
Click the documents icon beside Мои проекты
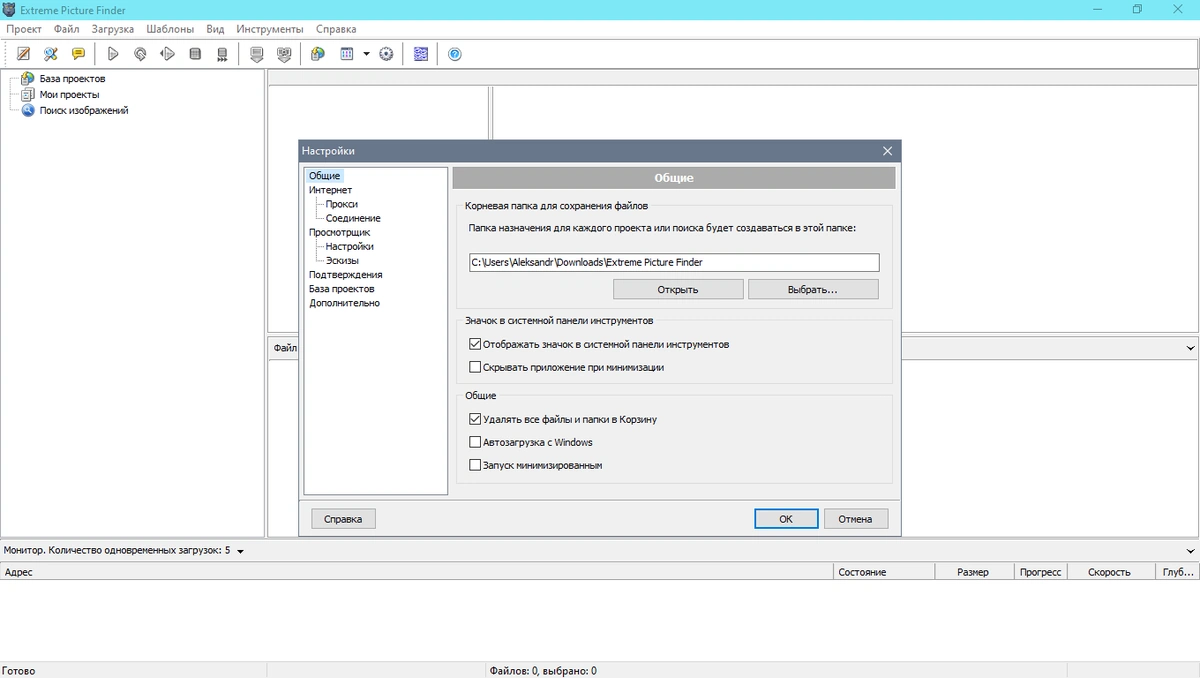(28, 94)
